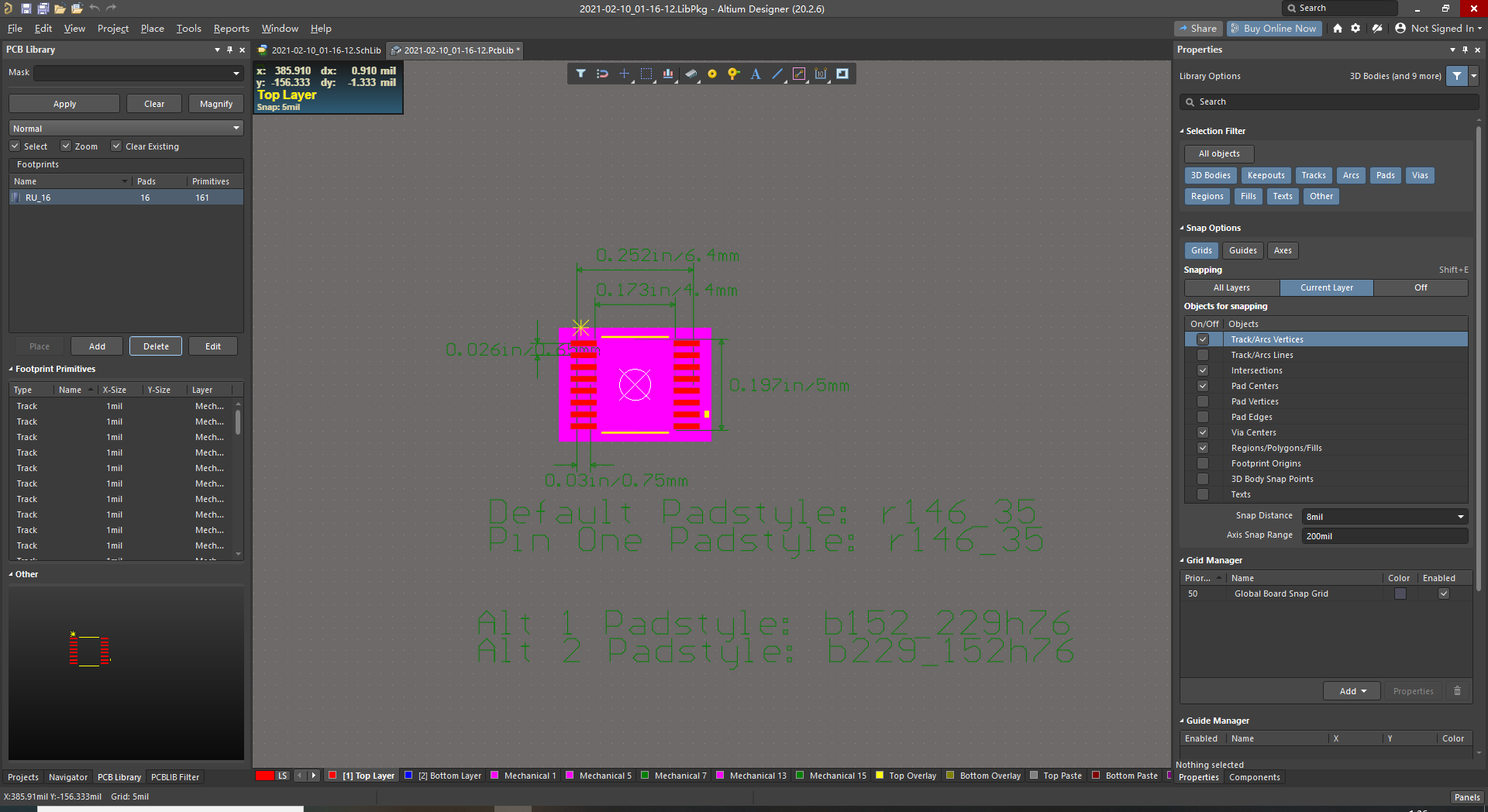
Task: Click the Share button
Action: click(x=1198, y=29)
